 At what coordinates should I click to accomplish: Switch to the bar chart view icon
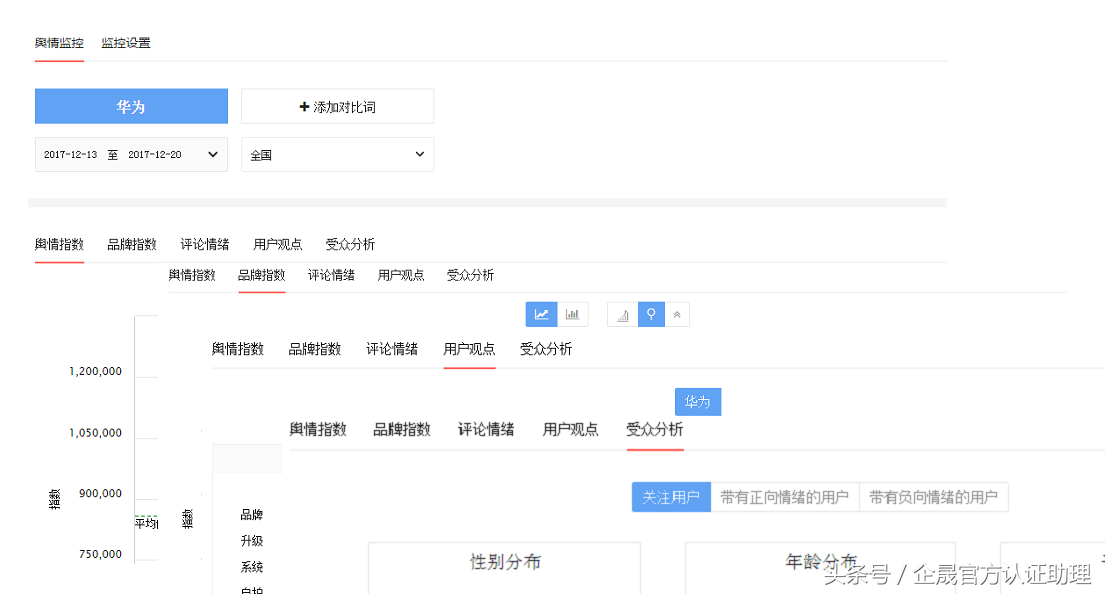click(572, 314)
